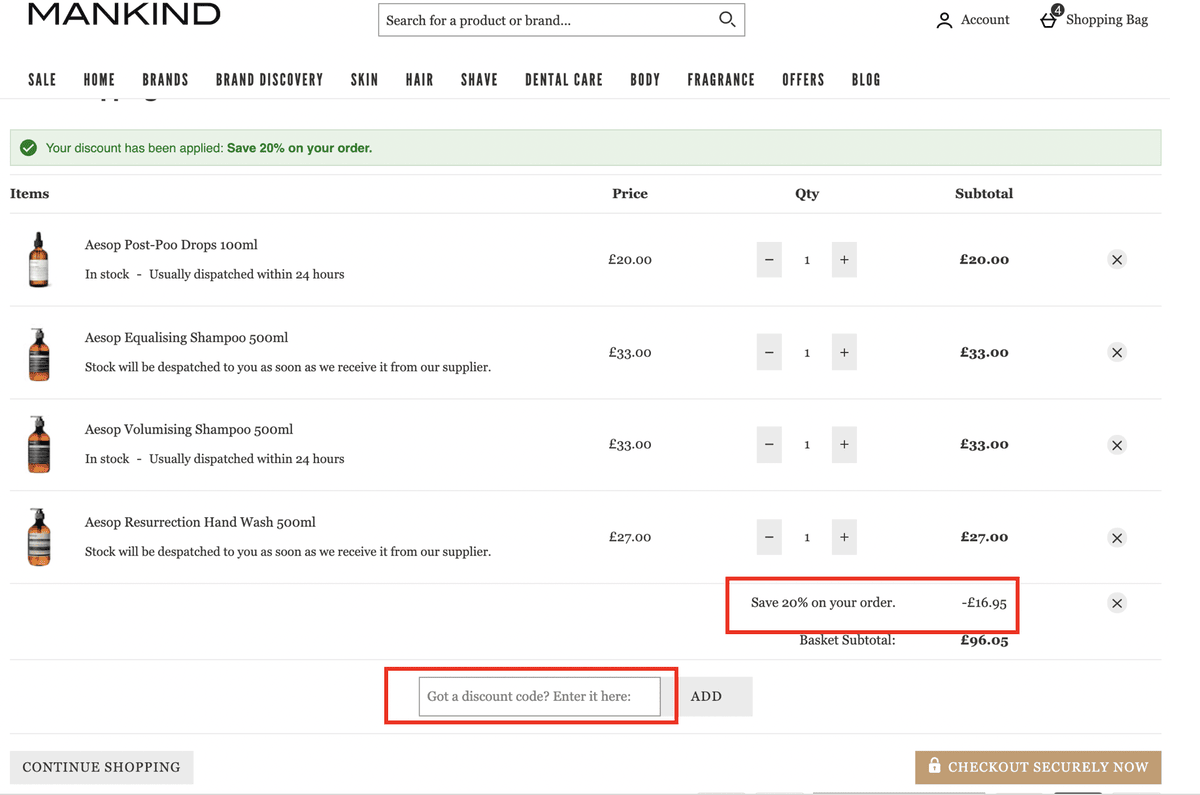1200x795 pixels.
Task: Increase quantity of Aesop Post-Poo Drops
Action: tap(844, 260)
